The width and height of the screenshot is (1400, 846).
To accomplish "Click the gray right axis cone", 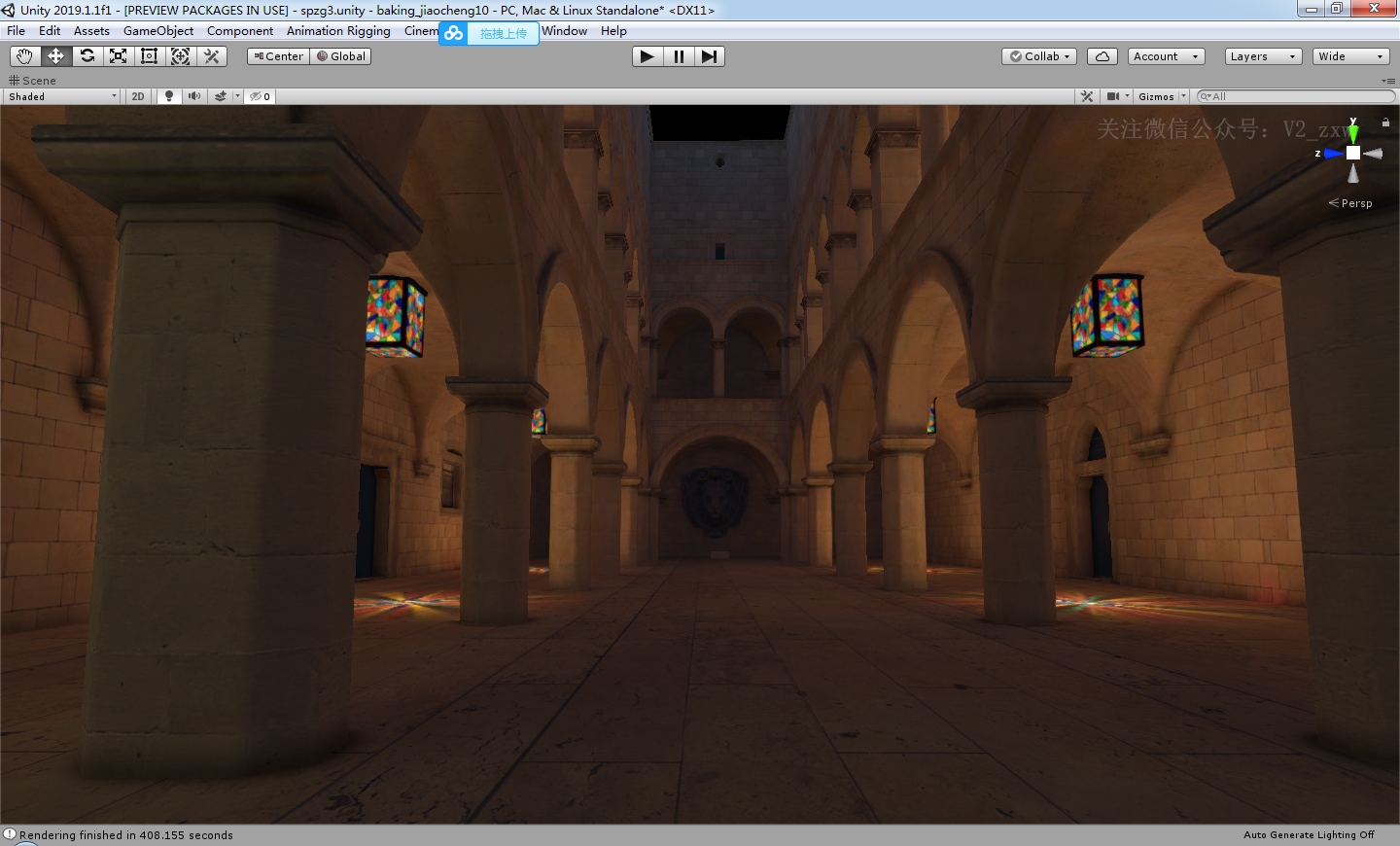I will (1373, 154).
